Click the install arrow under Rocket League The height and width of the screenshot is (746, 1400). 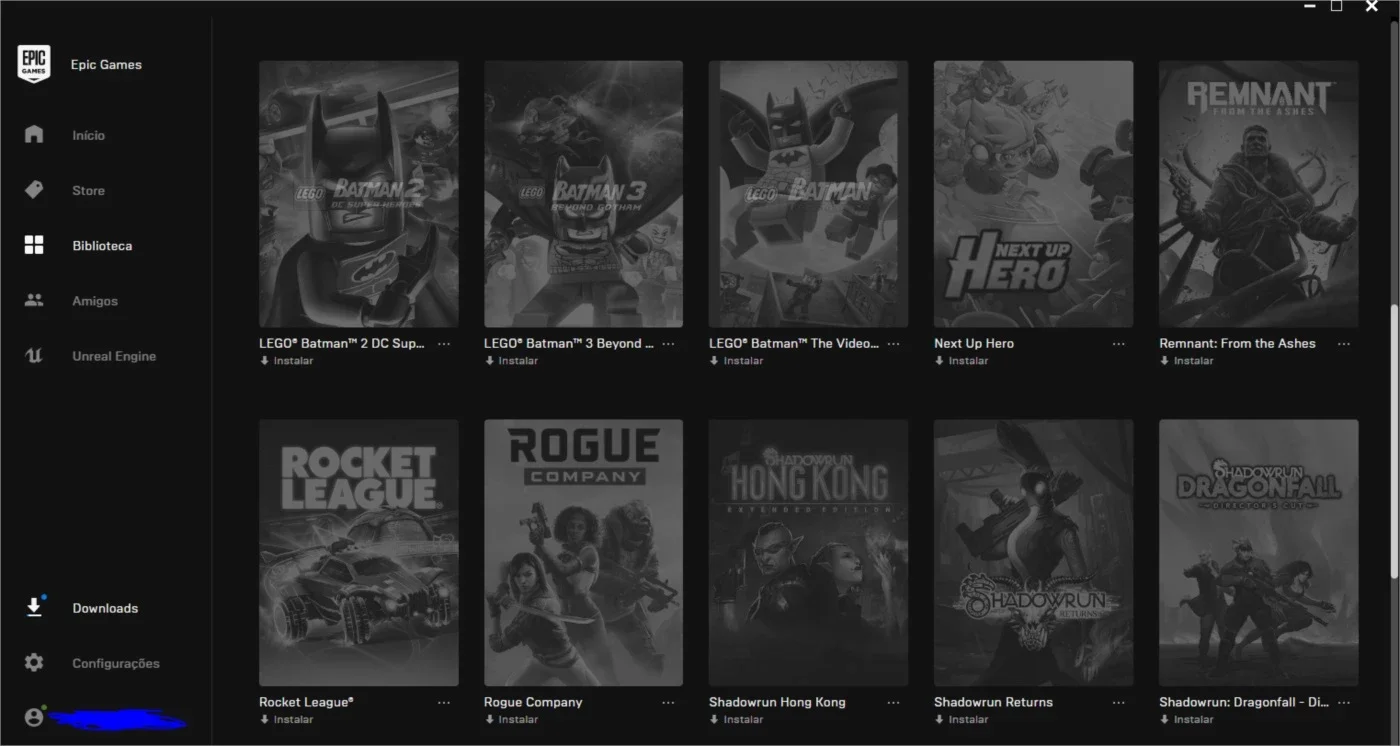(264, 719)
